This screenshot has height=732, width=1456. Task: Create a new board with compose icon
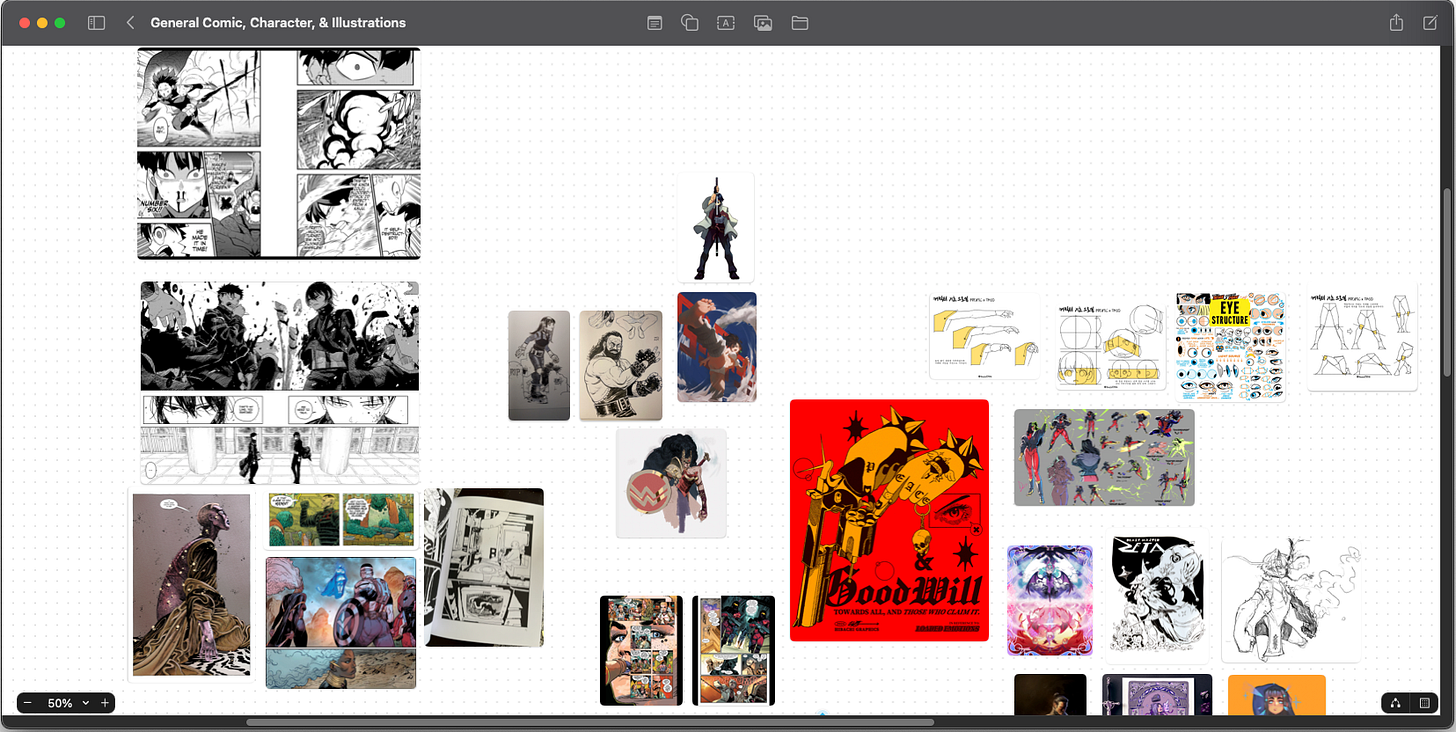click(x=1430, y=22)
